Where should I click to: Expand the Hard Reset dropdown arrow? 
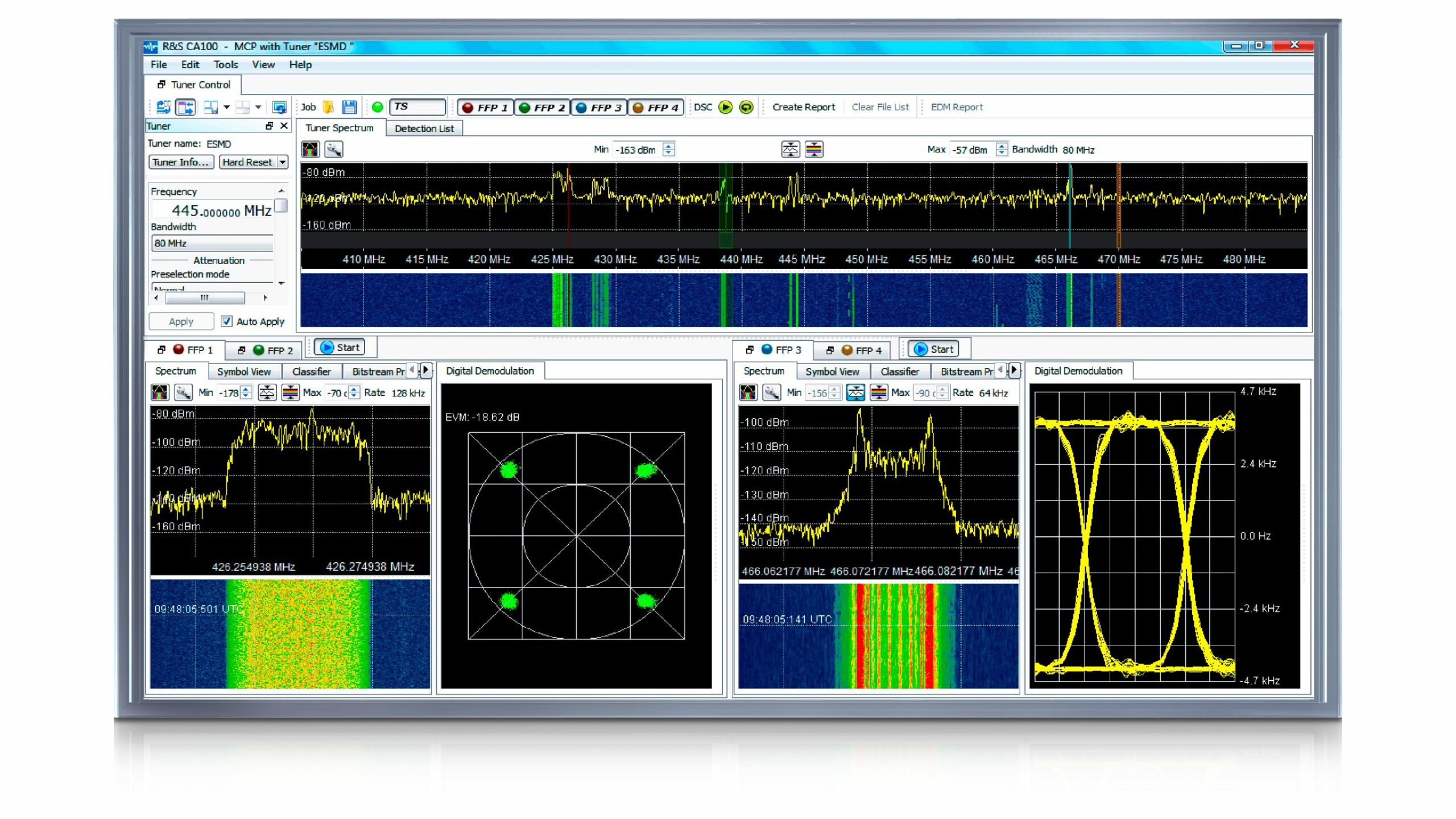click(282, 162)
